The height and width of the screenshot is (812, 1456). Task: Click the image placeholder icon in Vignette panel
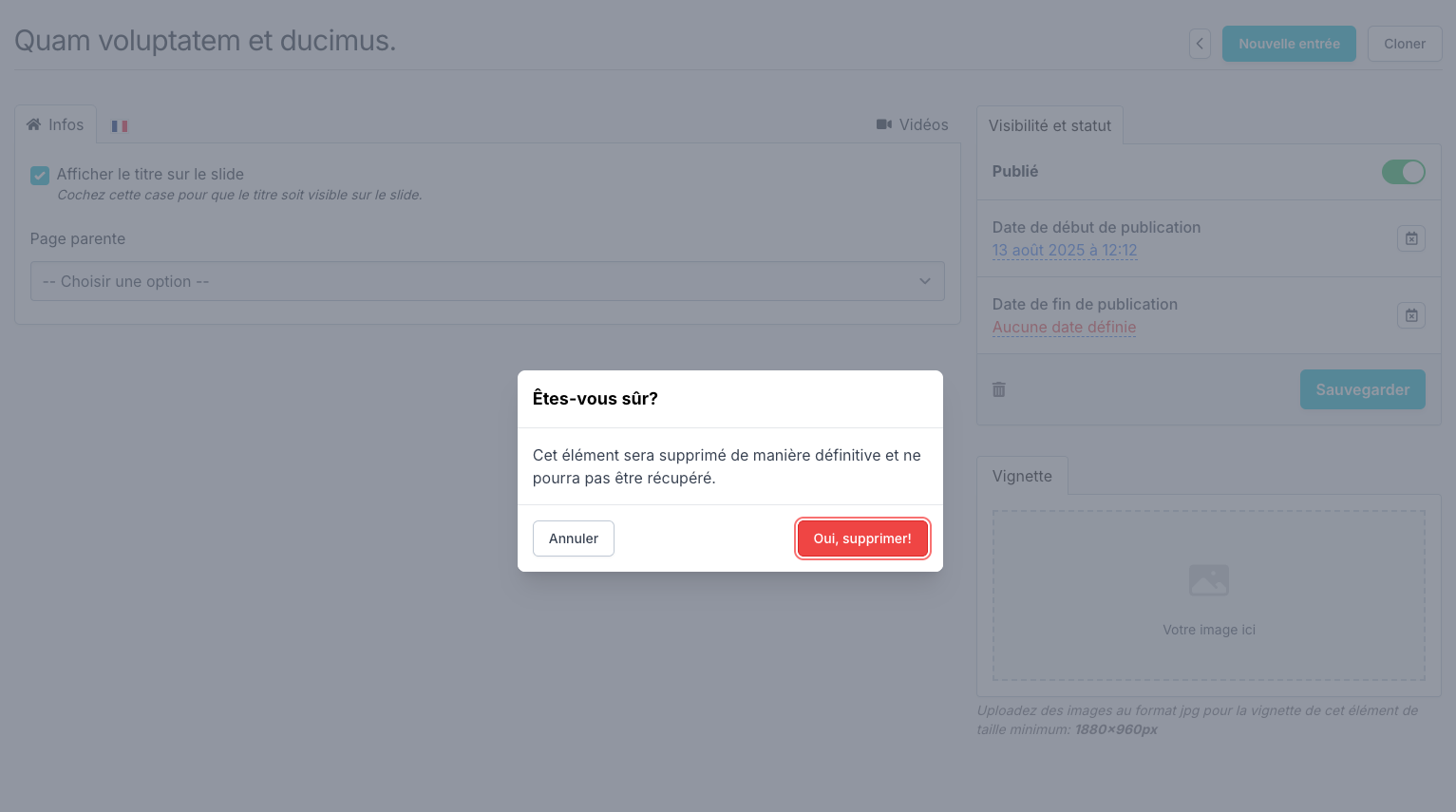coord(1207,579)
